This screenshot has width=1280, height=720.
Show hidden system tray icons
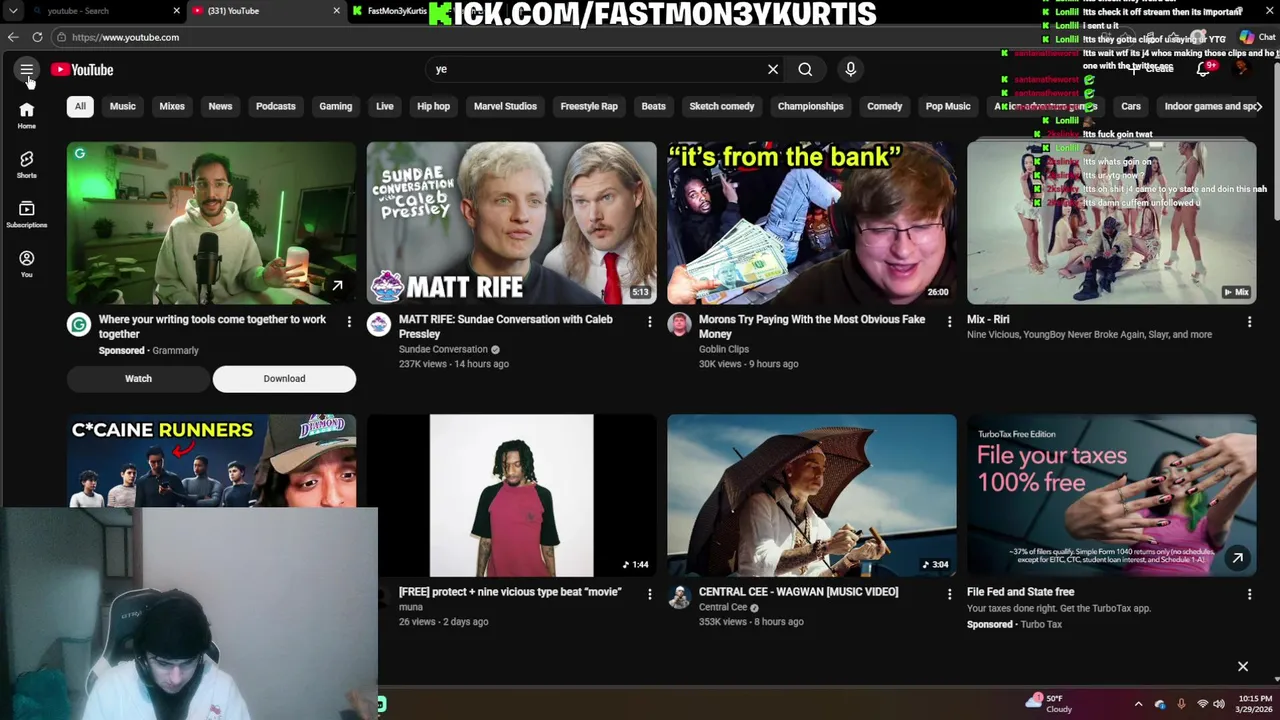coord(1138,704)
